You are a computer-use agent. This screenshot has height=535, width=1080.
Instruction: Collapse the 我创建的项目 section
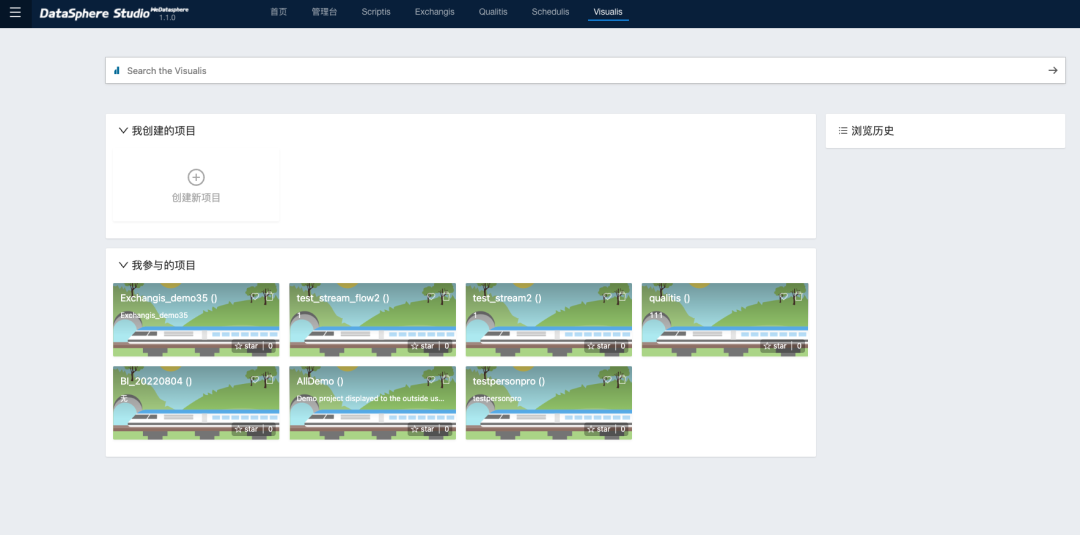(123, 131)
